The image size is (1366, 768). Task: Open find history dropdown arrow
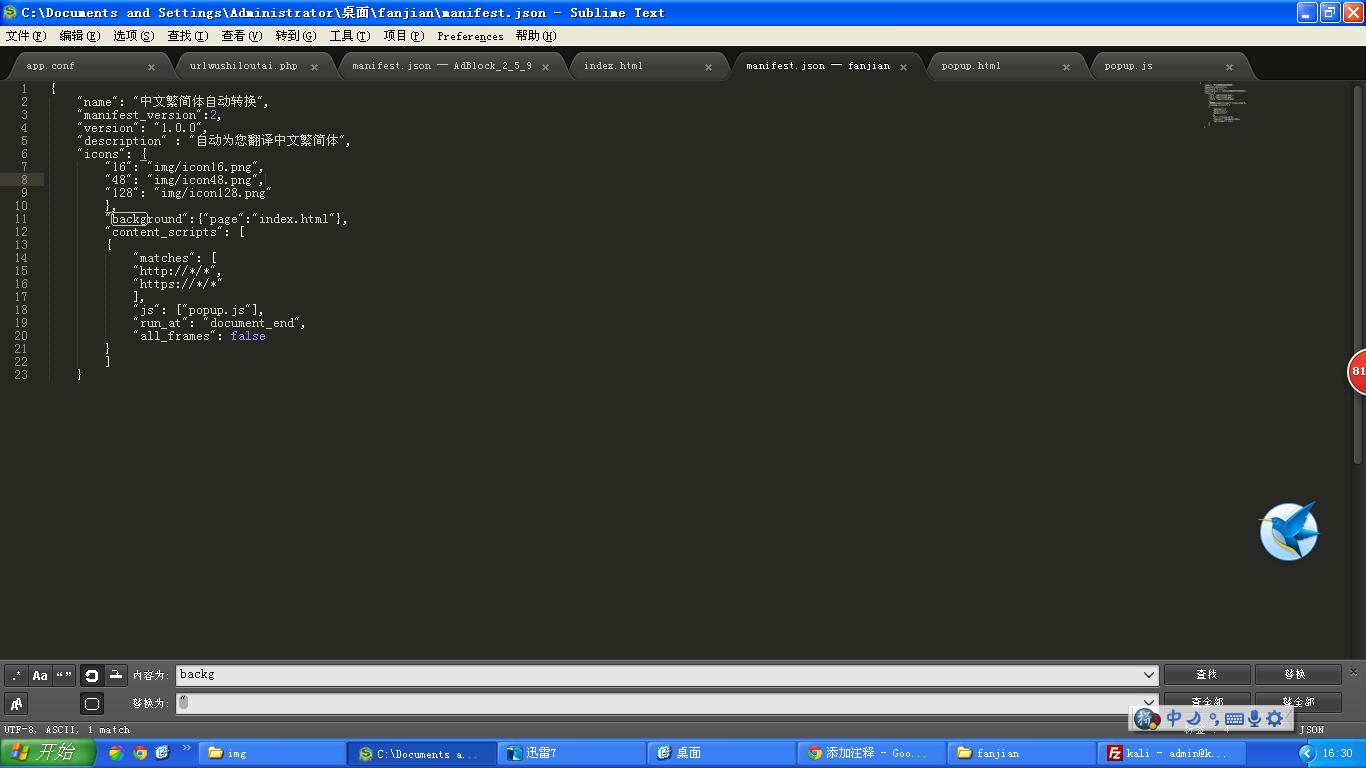[x=1148, y=675]
